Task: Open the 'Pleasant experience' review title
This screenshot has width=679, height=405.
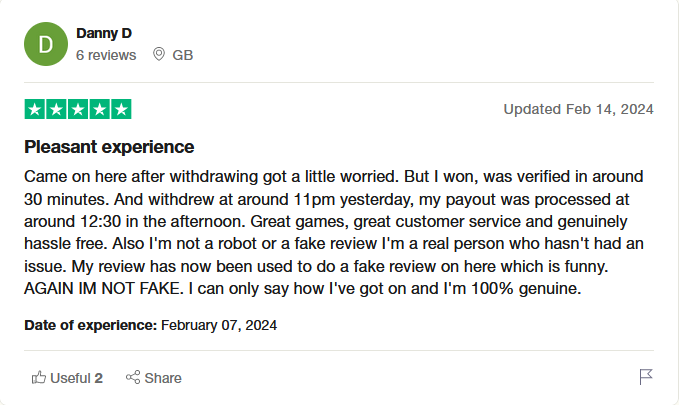Action: tap(109, 147)
